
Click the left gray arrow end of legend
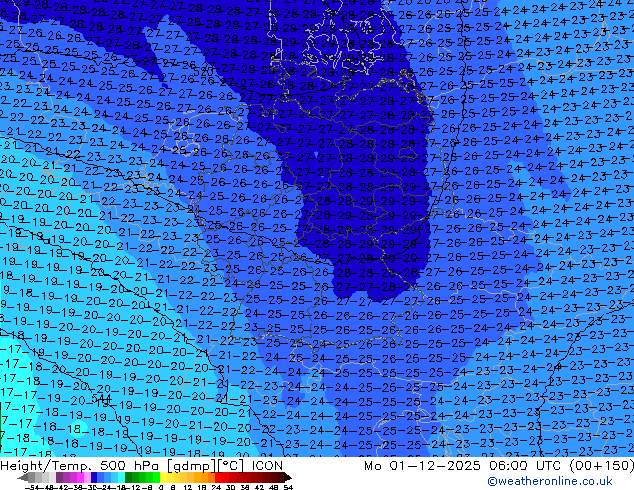(x=23, y=477)
